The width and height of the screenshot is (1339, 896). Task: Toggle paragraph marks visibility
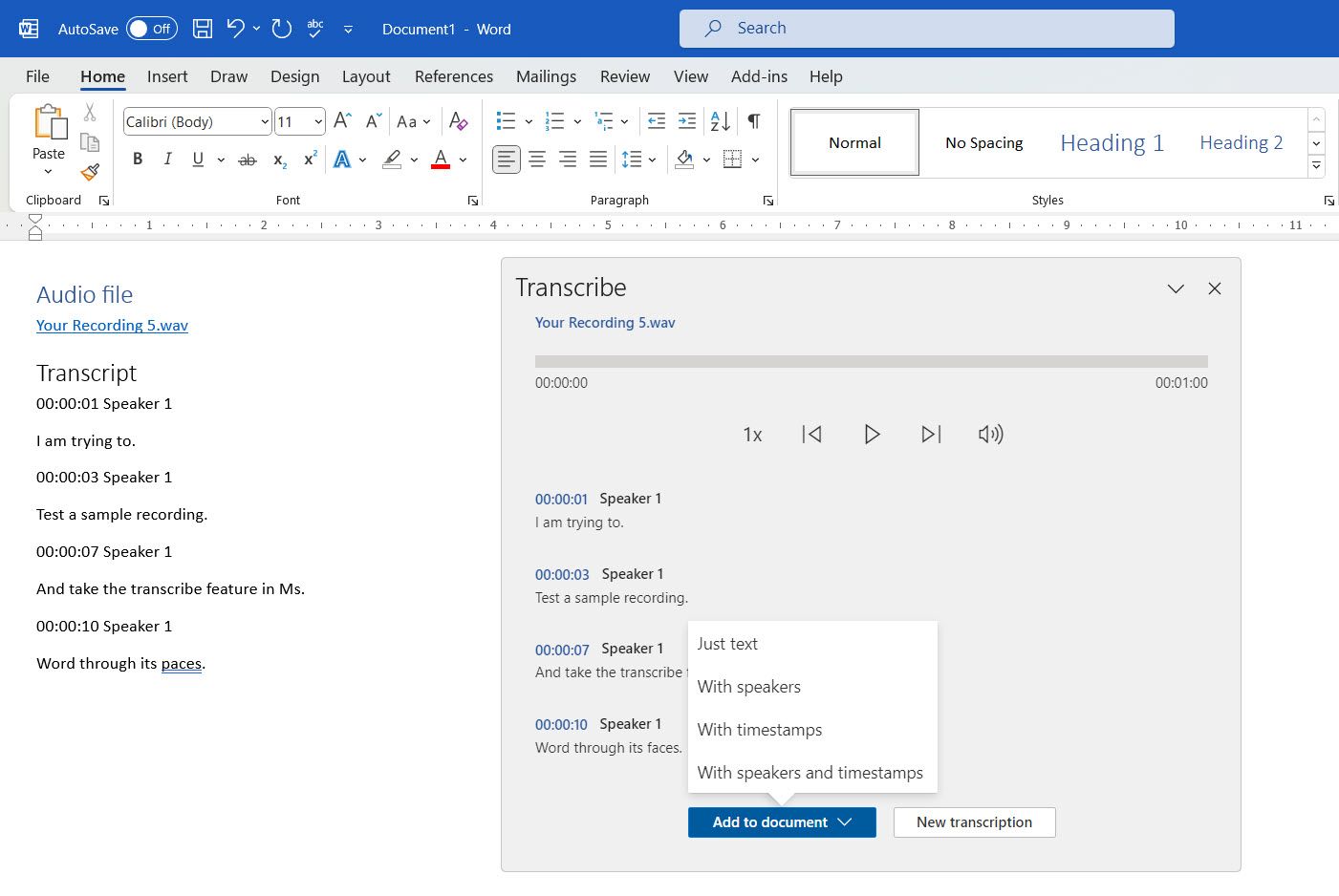753,121
